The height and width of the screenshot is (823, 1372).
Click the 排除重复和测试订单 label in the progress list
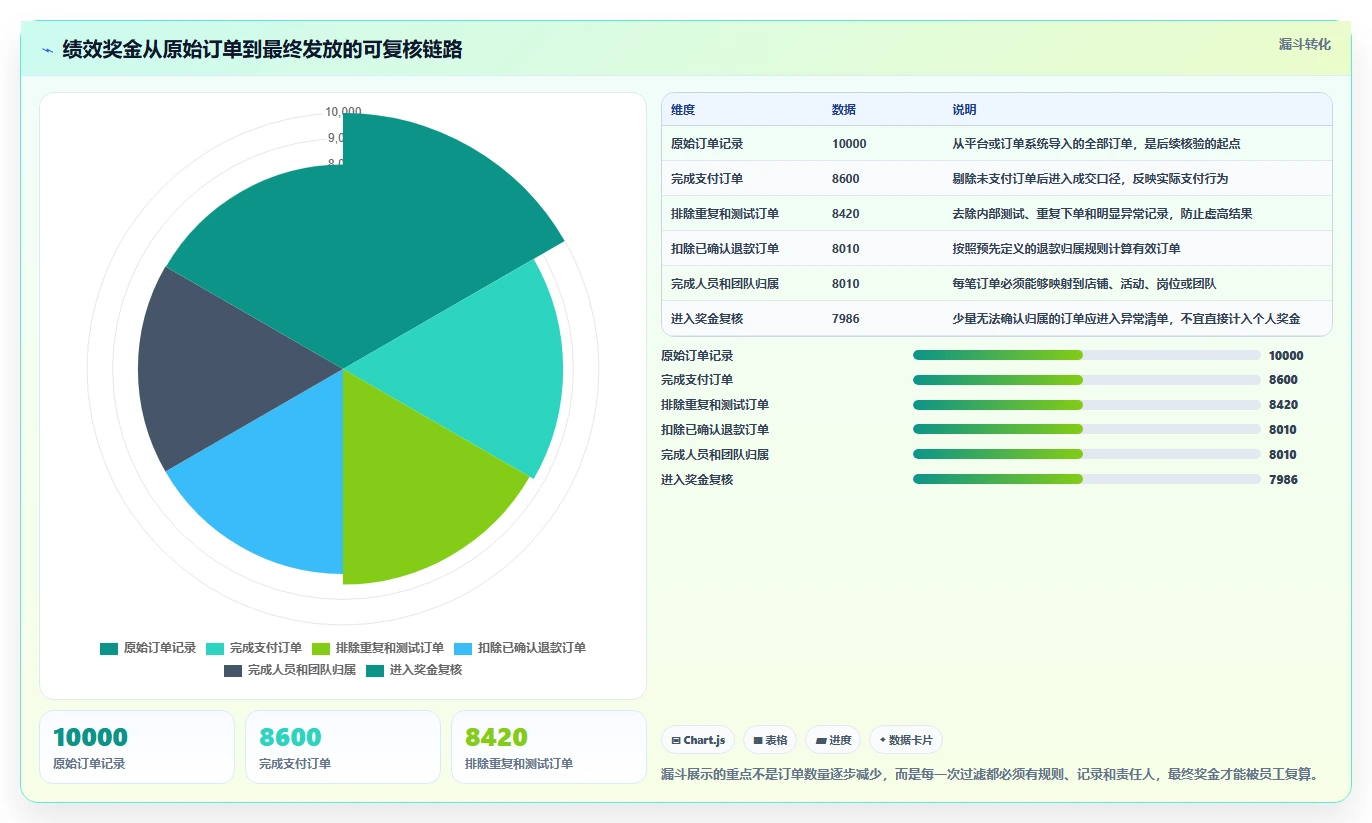tap(715, 405)
